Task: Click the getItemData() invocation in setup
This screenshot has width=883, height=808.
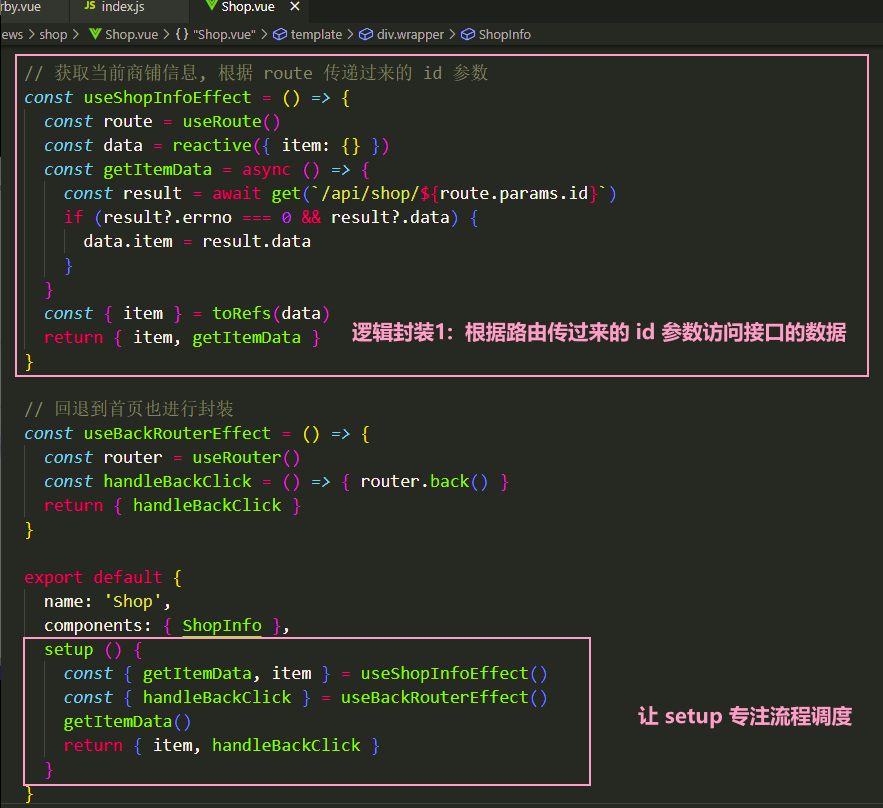Action: click(x=127, y=721)
